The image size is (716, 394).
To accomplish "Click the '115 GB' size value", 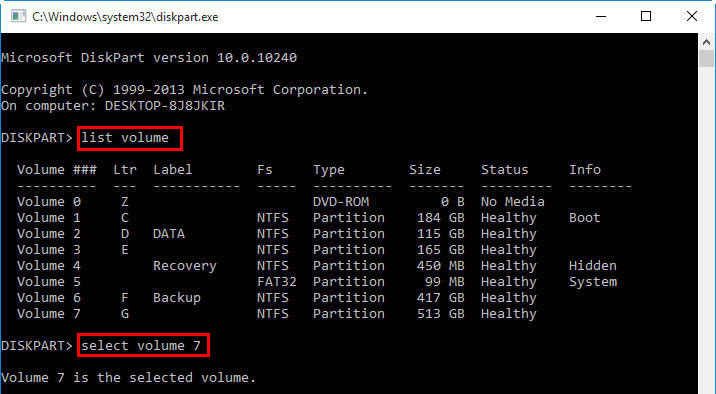I will click(441, 234).
